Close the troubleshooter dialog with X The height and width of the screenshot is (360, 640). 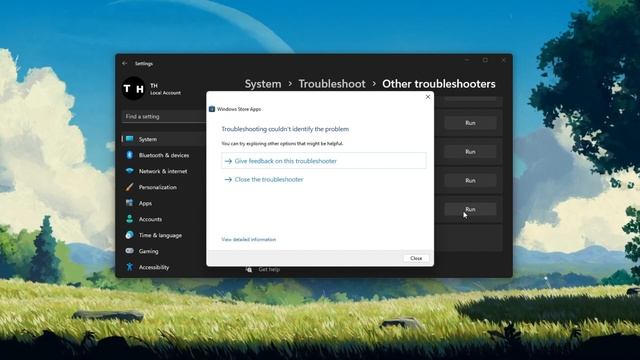point(428,97)
